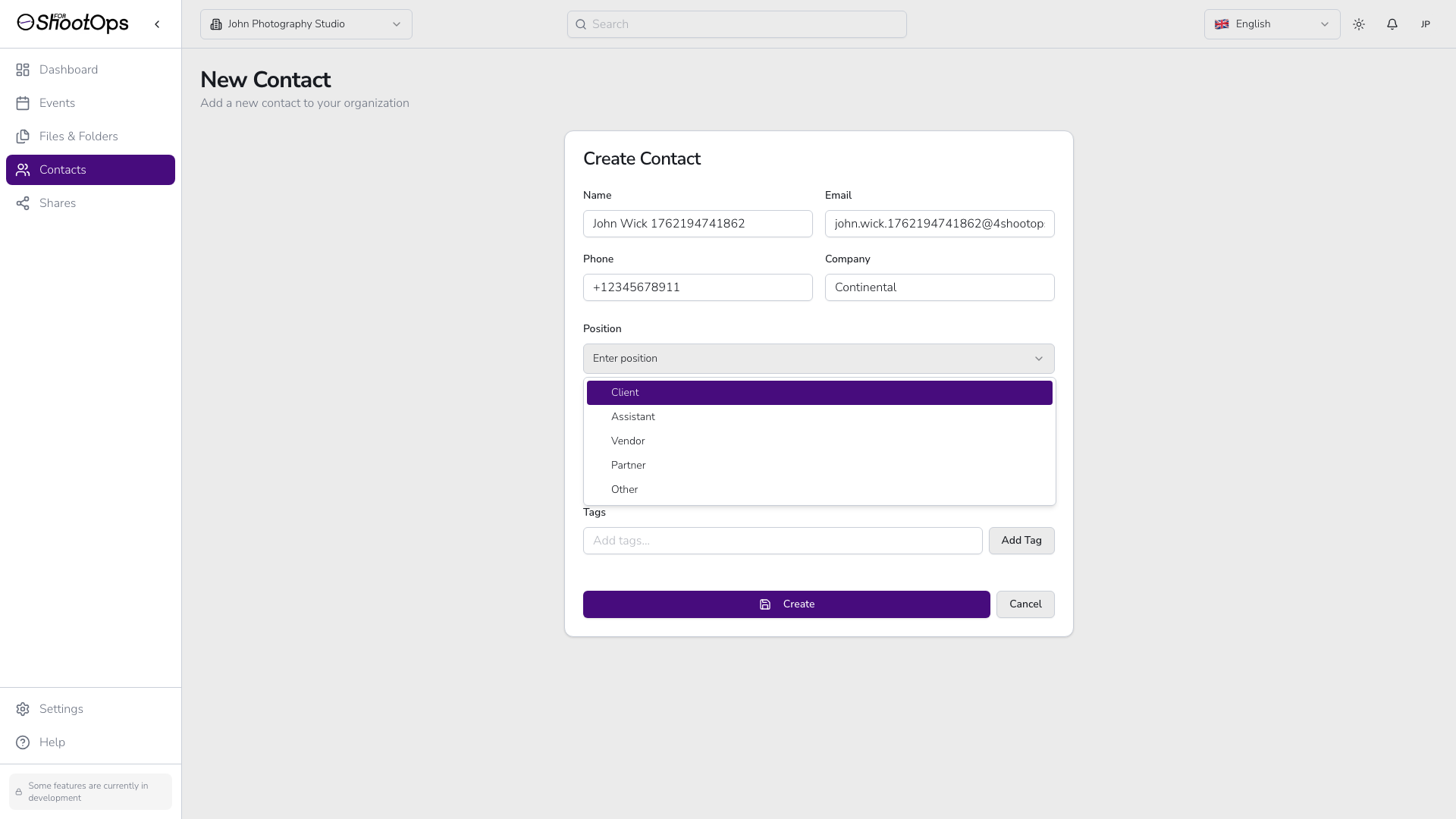Expand John Photography Studio organization dropdown
Image resolution: width=1456 pixels, height=819 pixels.
point(306,24)
